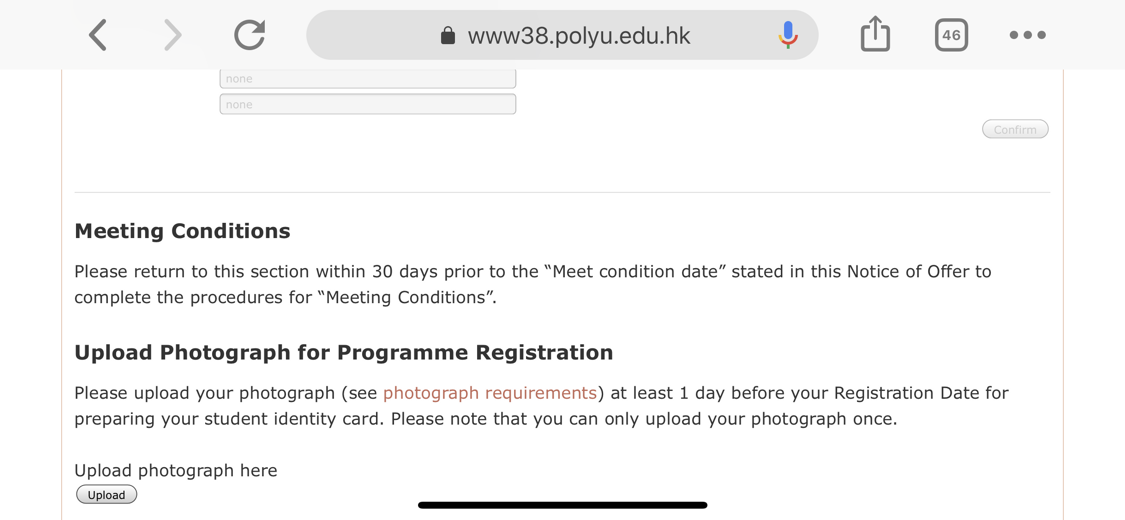
Task: Tap the 'Meet condition date' instruction paragraph
Action: 533,284
